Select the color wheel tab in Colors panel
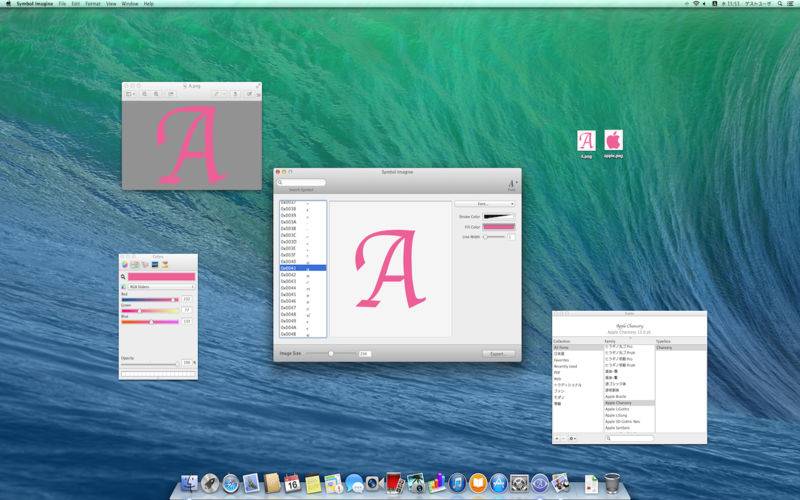Screen dimensions: 800x500 point(125,264)
